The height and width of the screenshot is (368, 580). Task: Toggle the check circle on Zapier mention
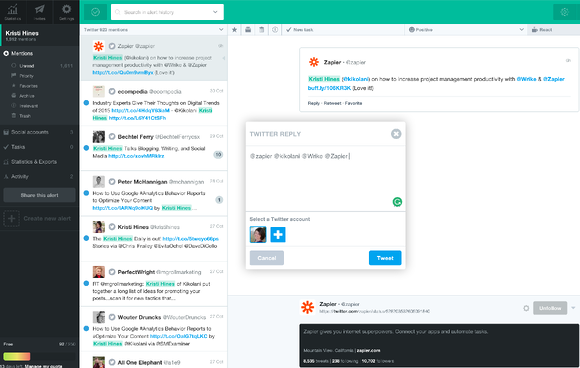[x=112, y=46]
